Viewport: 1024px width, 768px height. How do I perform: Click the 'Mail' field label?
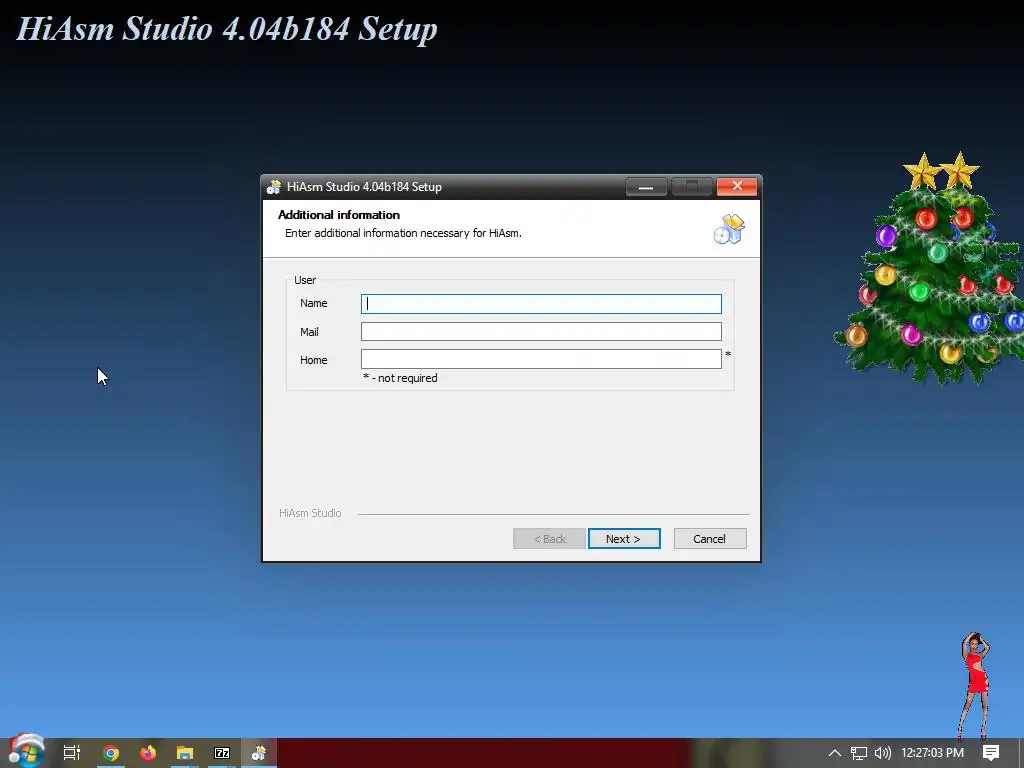(x=309, y=332)
